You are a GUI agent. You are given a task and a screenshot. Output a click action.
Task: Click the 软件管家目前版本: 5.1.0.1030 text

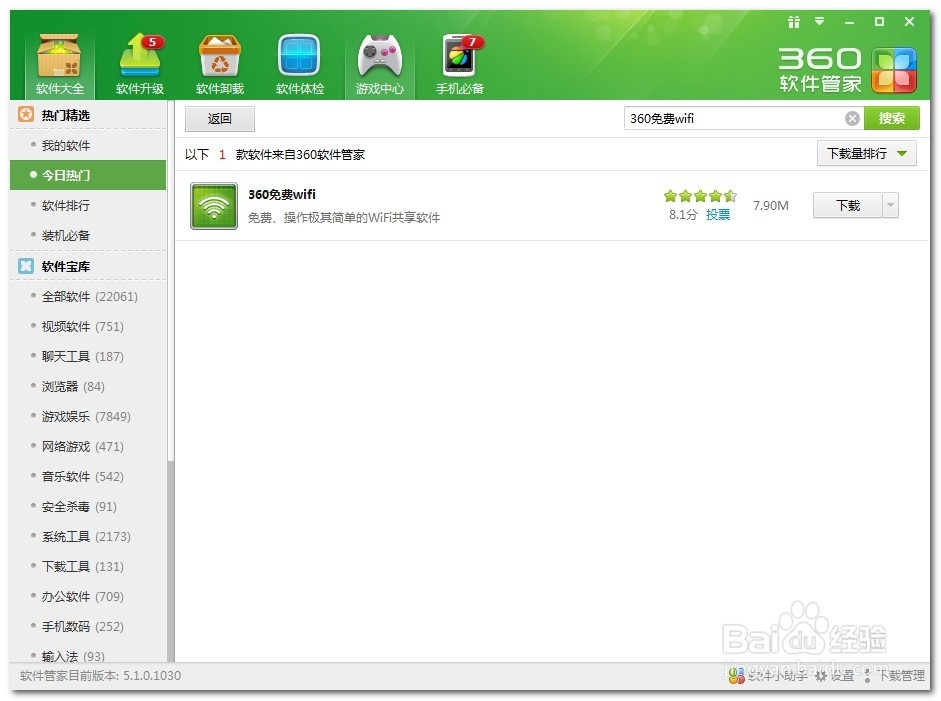100,676
